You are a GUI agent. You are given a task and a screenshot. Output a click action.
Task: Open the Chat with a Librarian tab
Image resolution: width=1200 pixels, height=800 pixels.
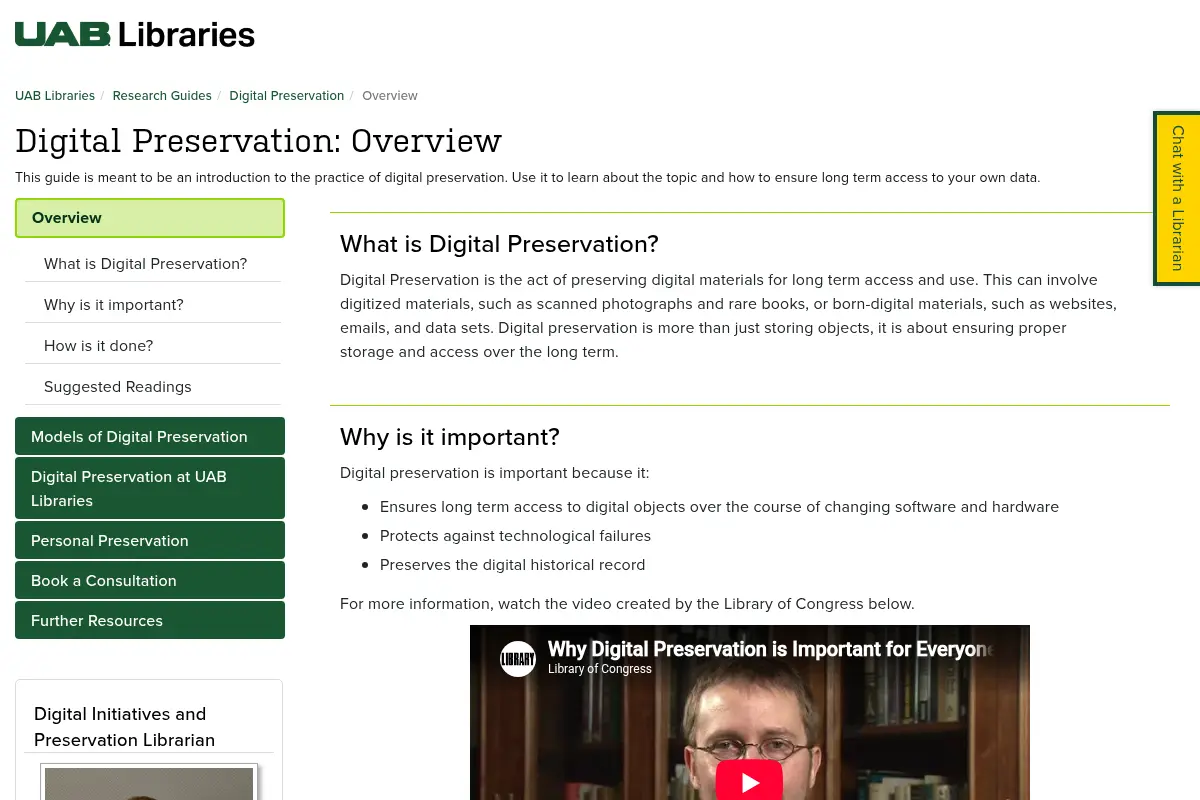[1177, 198]
